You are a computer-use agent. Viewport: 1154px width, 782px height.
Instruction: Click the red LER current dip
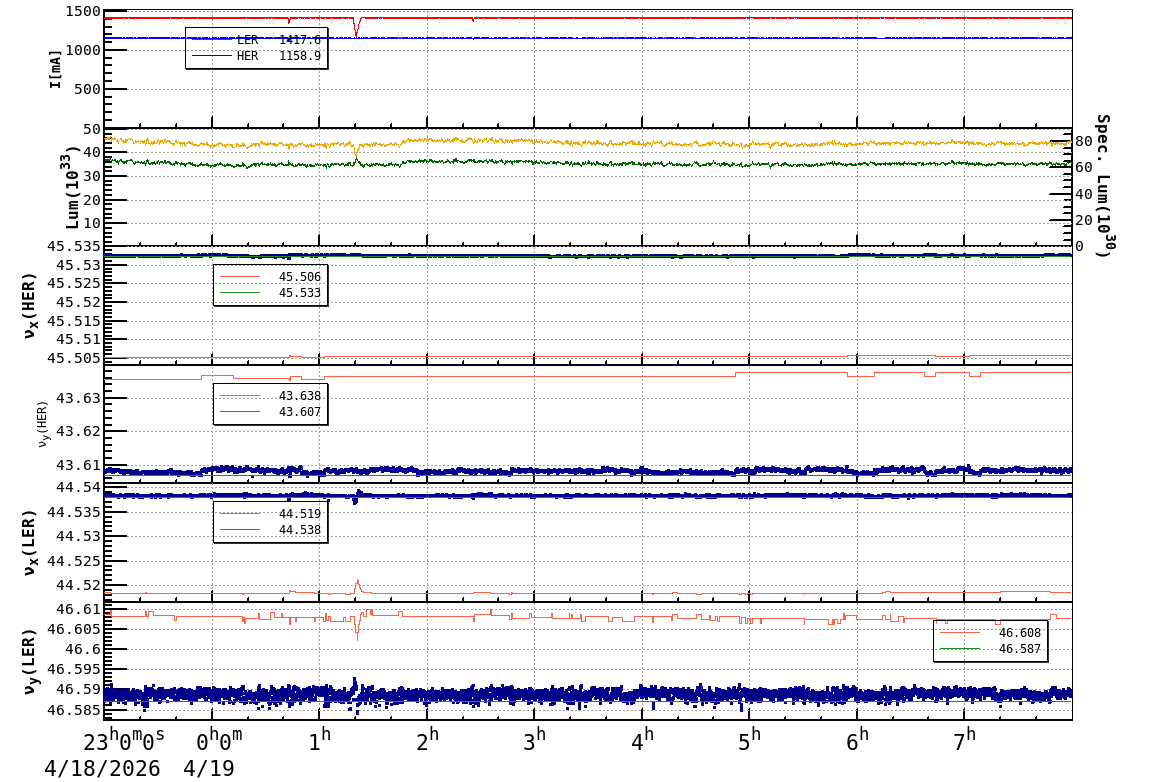tap(357, 30)
